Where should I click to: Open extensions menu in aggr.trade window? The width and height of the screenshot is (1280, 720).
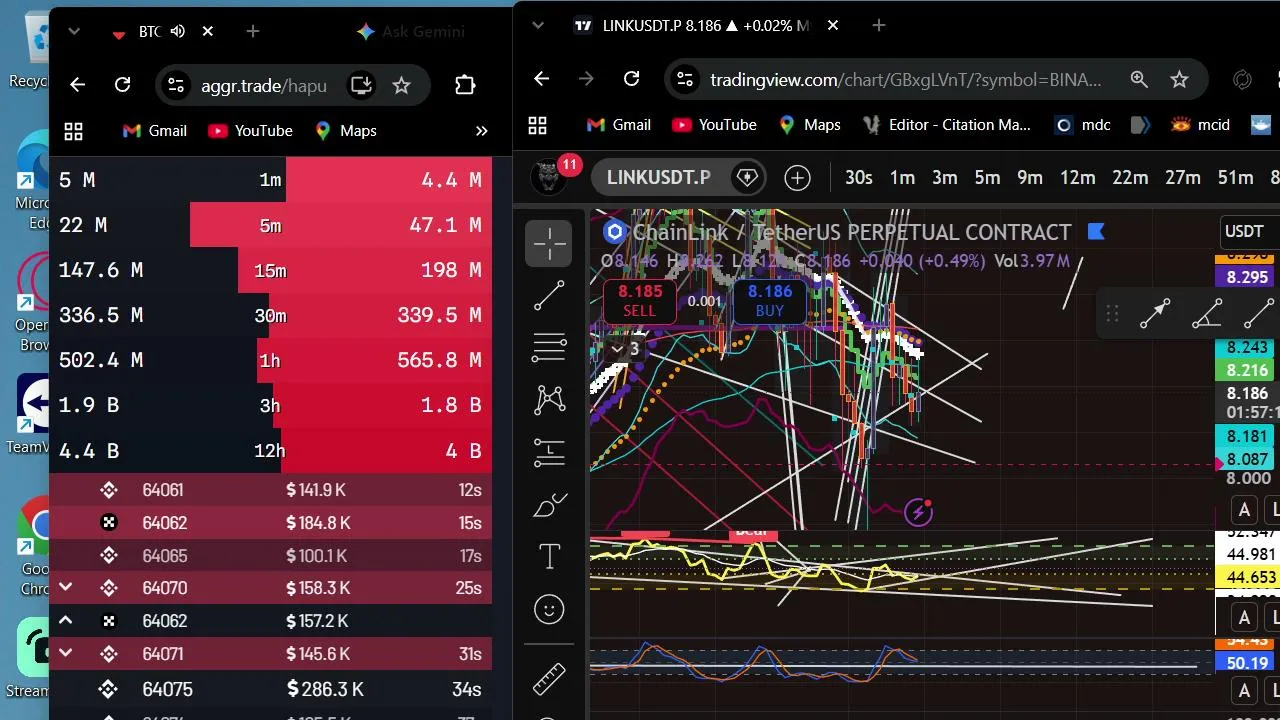pyautogui.click(x=465, y=85)
